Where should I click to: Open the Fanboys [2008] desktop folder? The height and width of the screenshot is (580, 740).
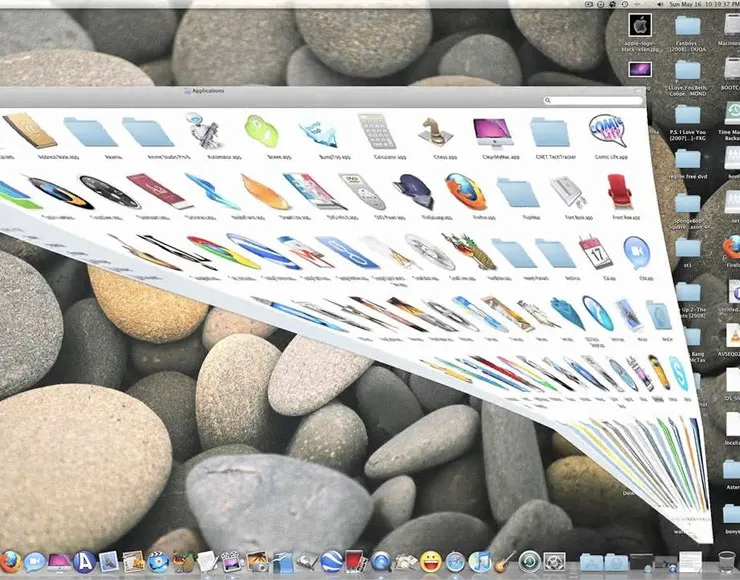[x=688, y=26]
